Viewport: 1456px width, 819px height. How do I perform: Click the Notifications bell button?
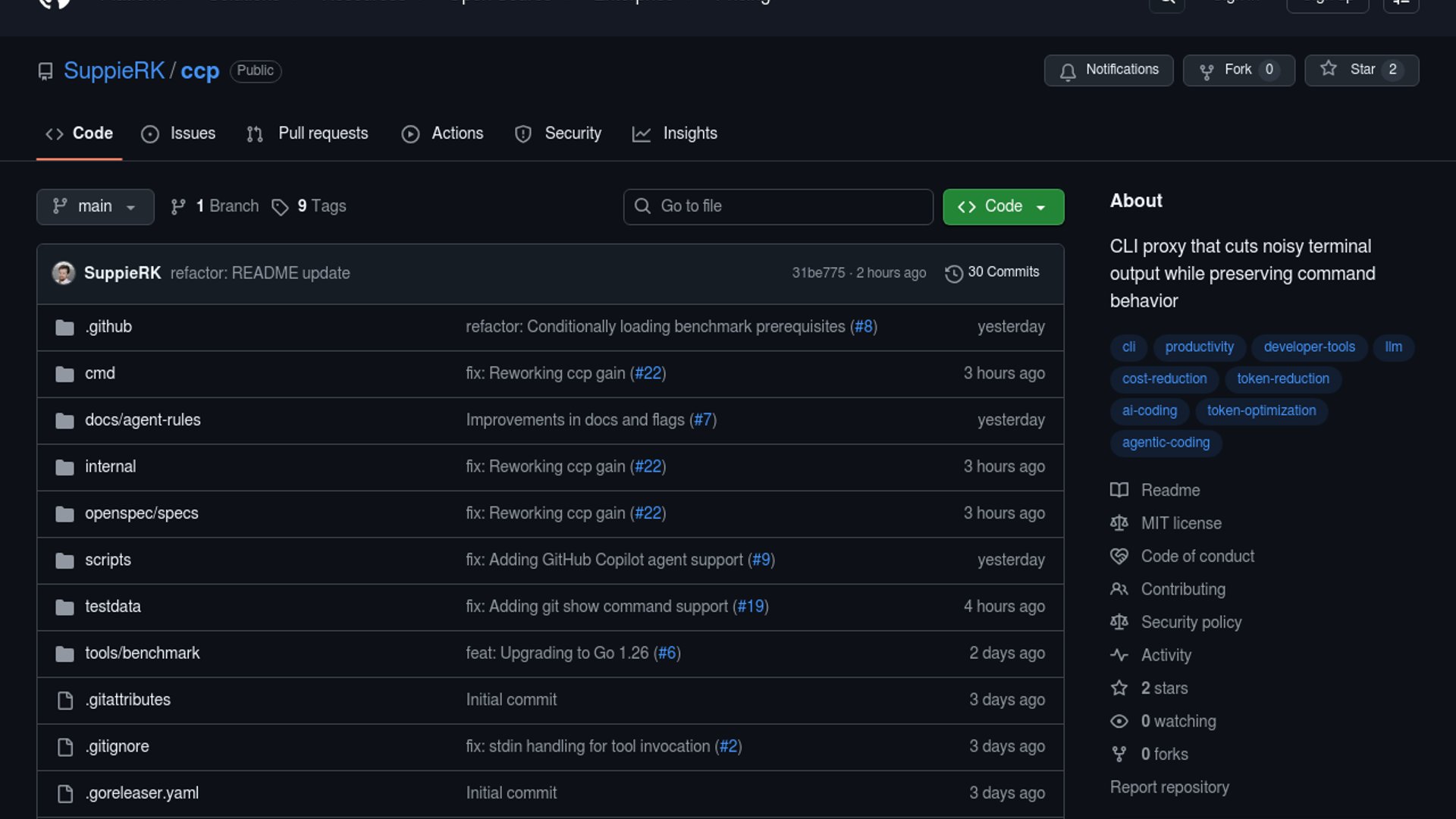[x=1108, y=70]
